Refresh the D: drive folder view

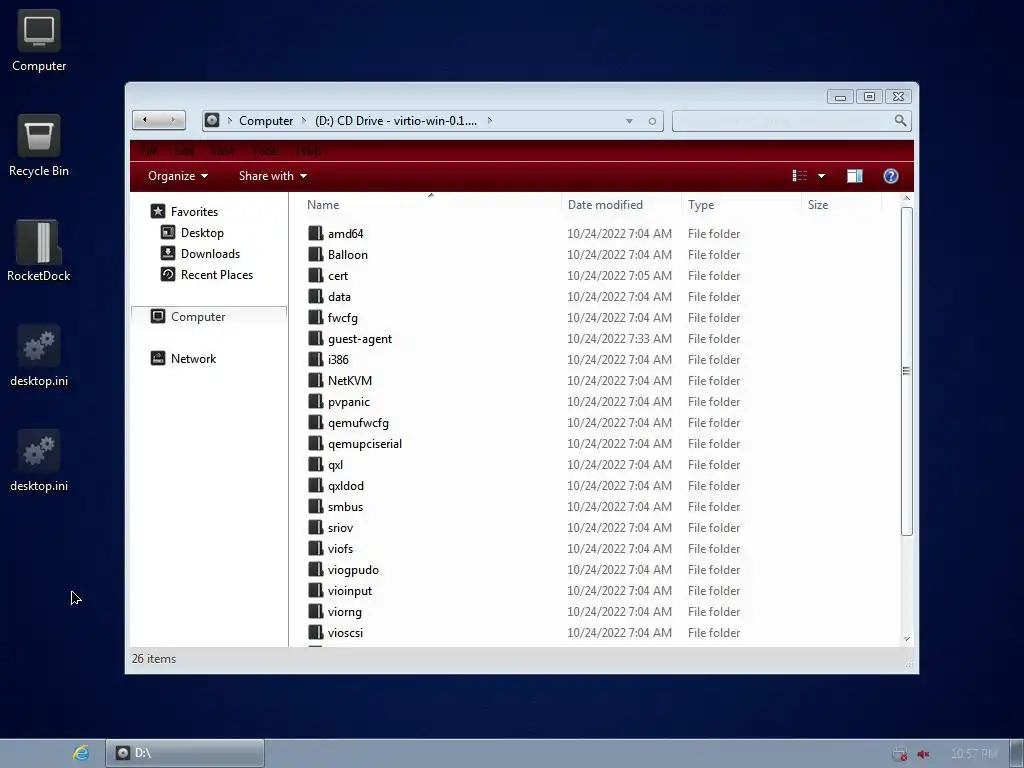652,121
